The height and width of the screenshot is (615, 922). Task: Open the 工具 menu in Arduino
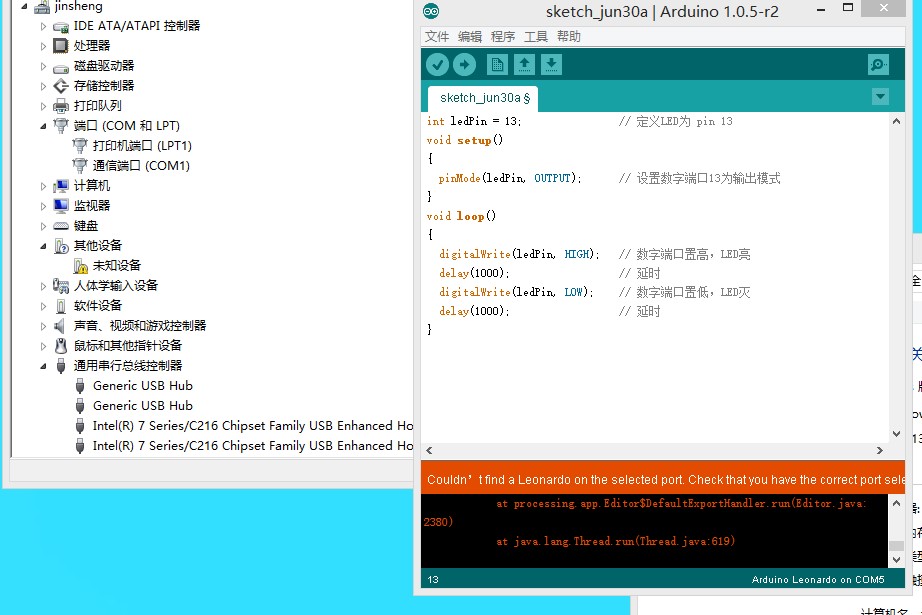point(536,36)
